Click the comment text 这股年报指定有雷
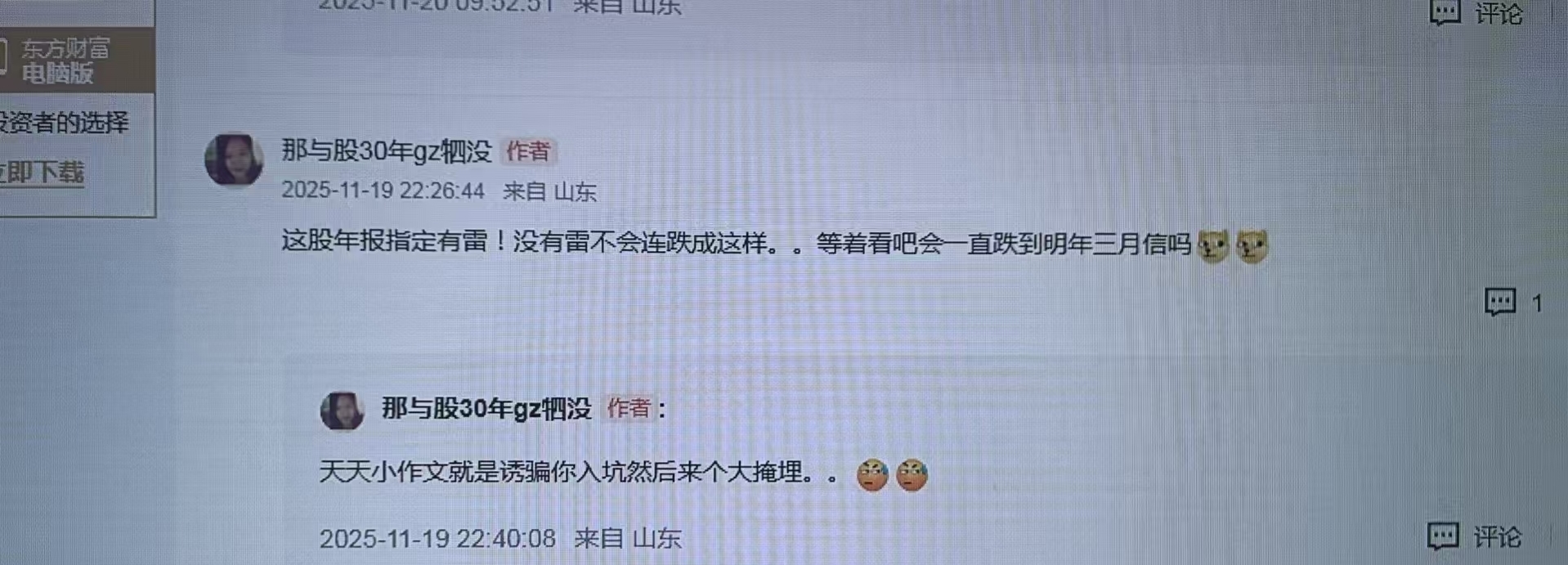Viewport: 1568px width, 565px height. [384, 241]
